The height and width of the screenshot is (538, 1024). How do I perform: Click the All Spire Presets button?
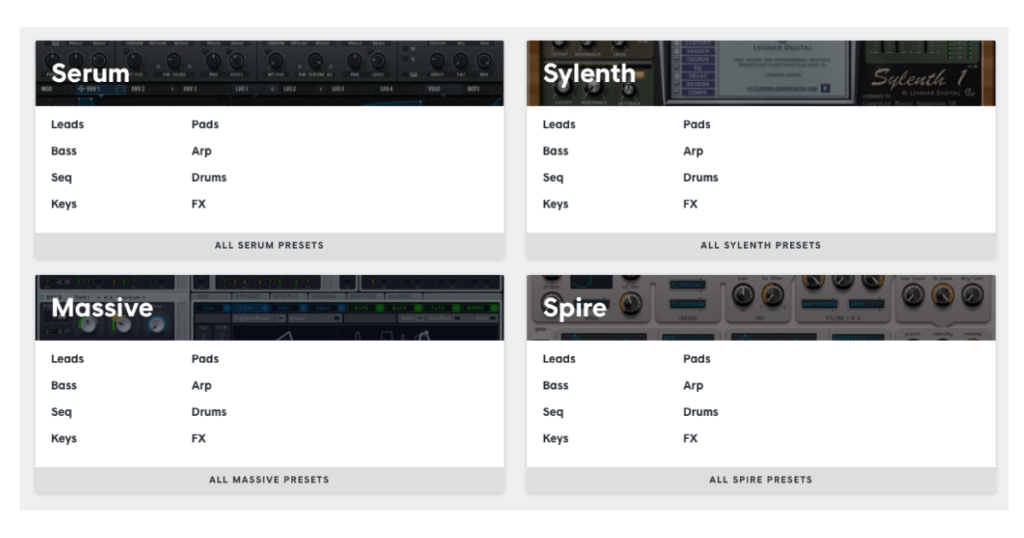[x=761, y=480]
